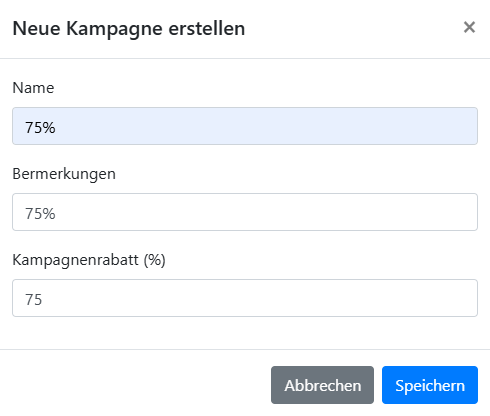Place cursor in the Bermerkungen 75% text
This screenshot has height=416, width=490.
tap(40, 213)
